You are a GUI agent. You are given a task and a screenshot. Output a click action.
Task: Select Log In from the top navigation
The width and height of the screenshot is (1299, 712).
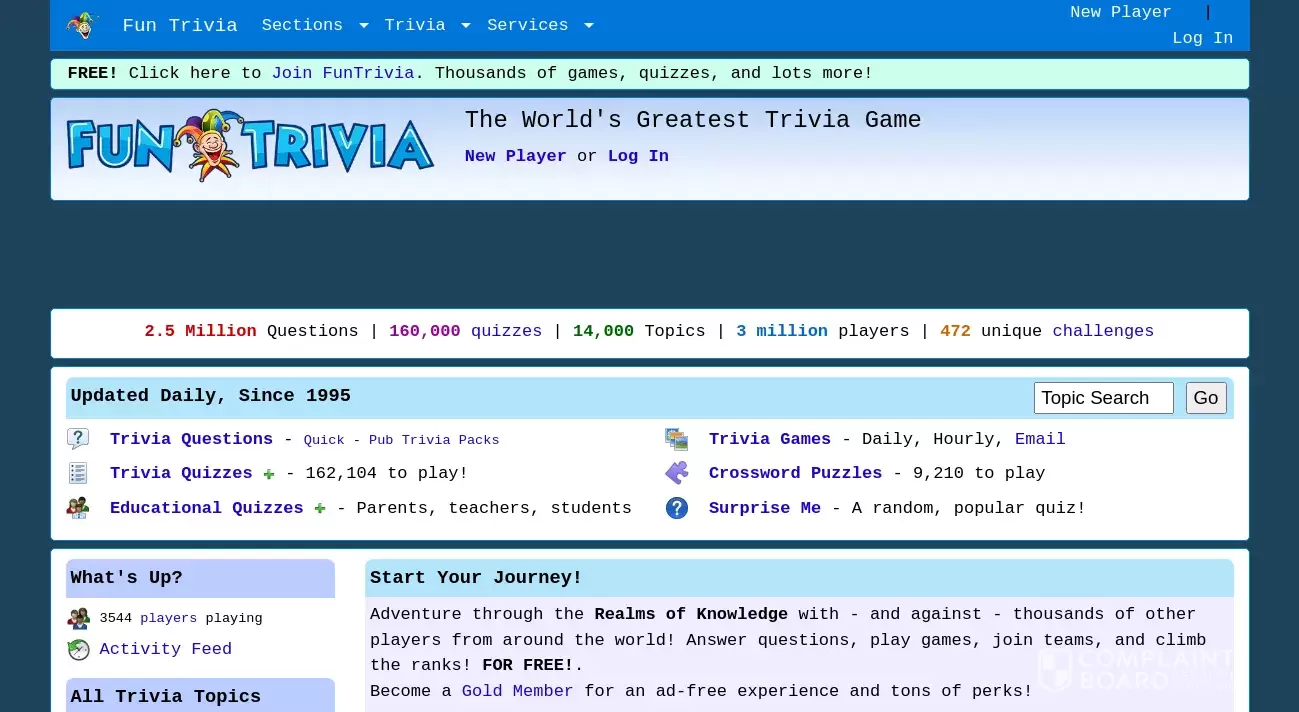(1203, 38)
